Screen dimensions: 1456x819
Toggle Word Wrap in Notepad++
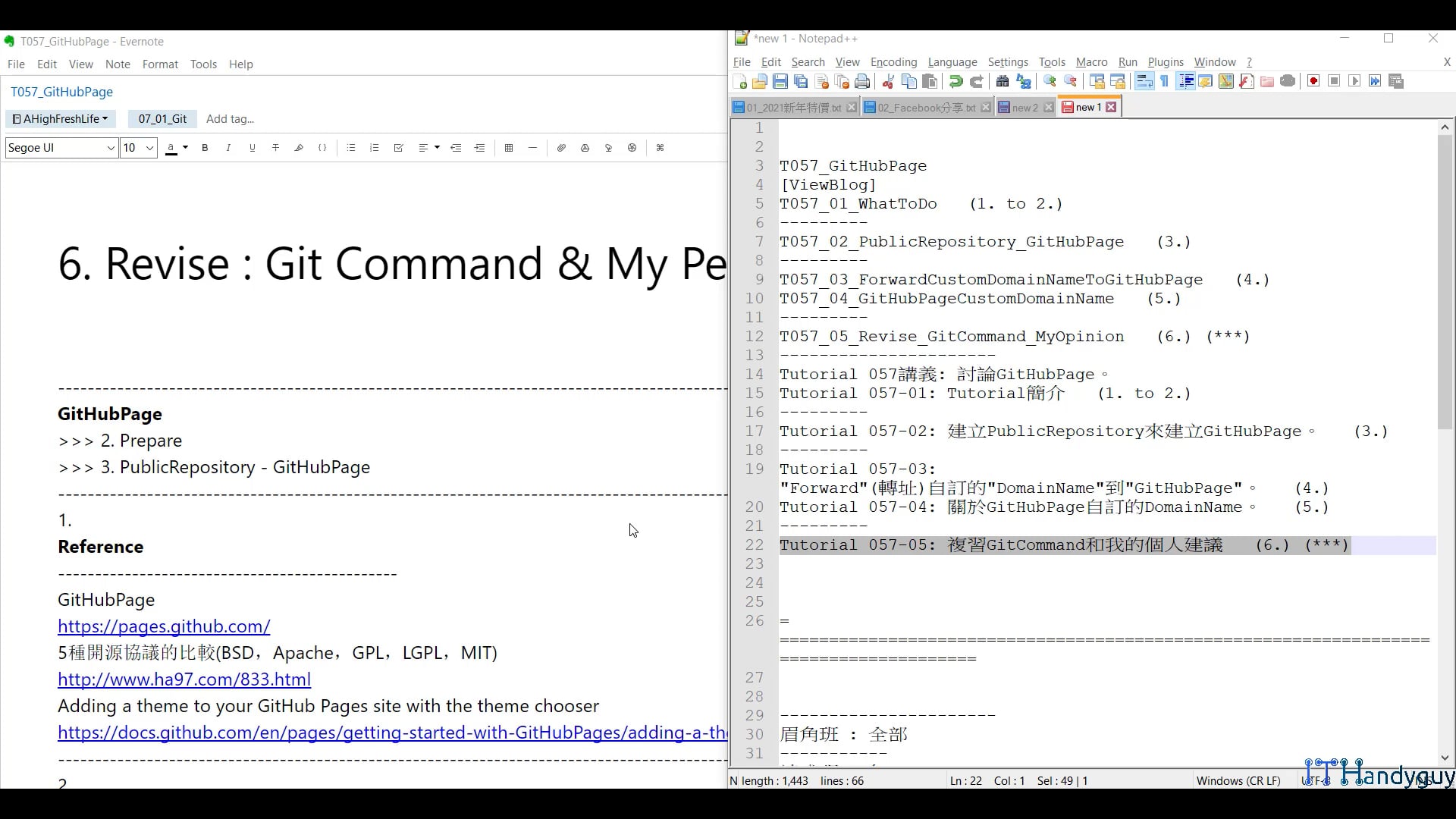point(1144,81)
